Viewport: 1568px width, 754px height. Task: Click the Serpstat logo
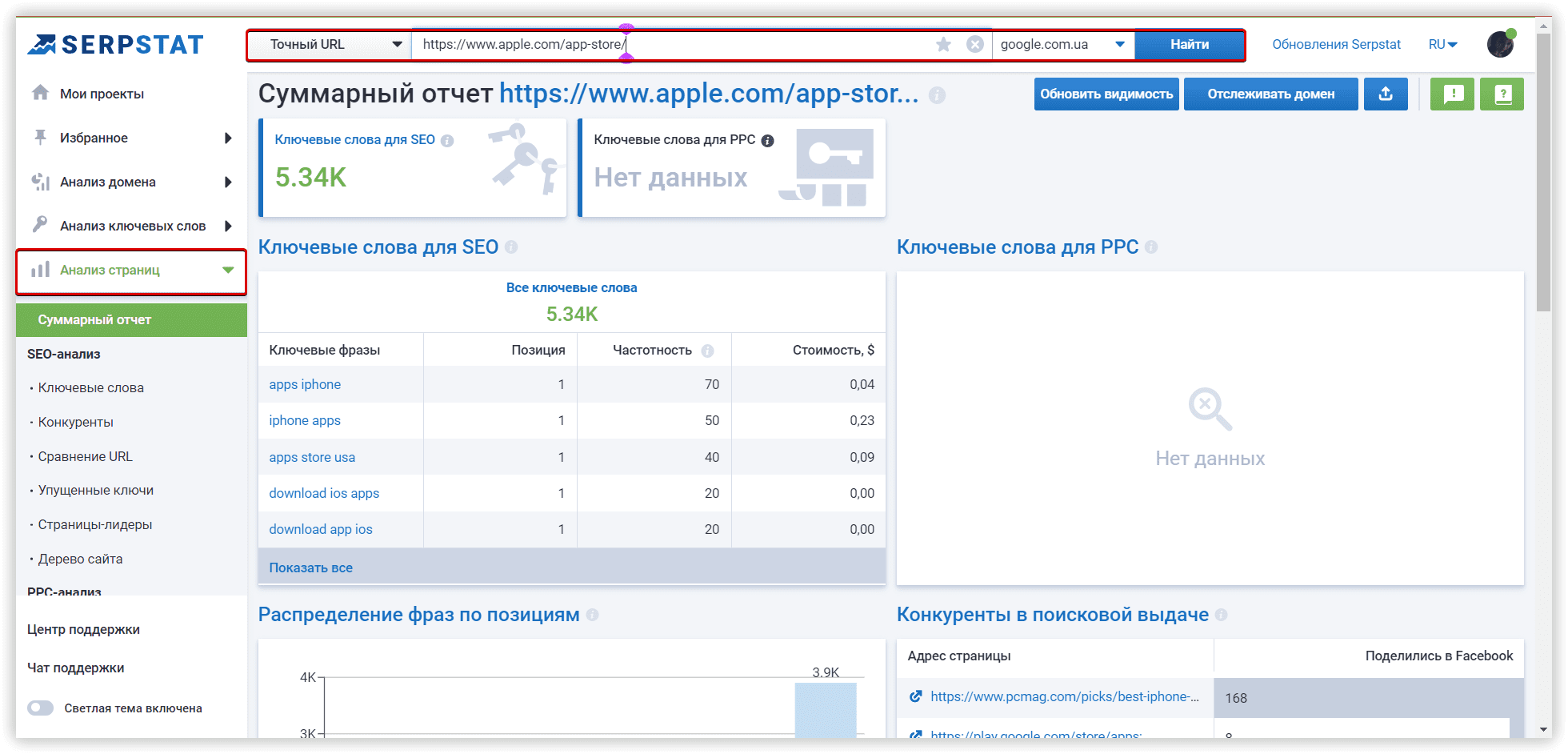click(115, 45)
